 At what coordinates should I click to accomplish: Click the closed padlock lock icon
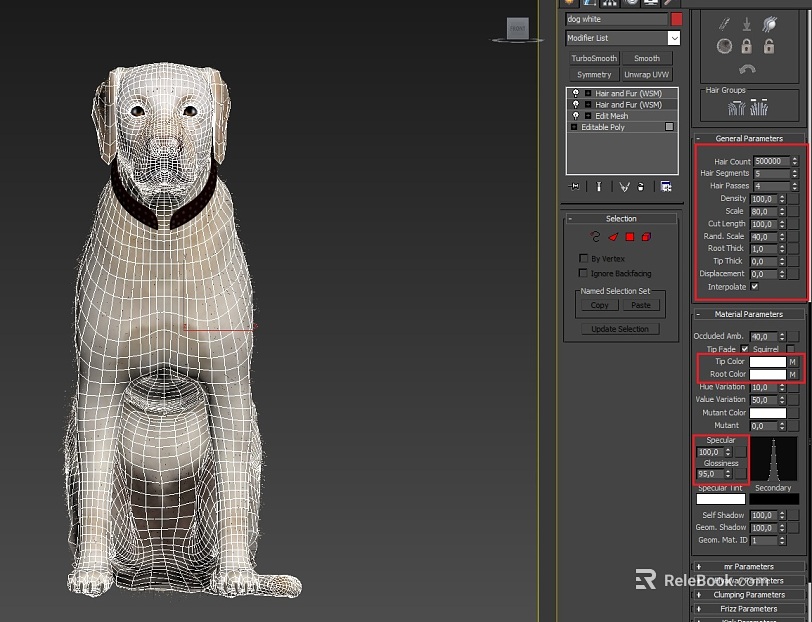click(746, 47)
